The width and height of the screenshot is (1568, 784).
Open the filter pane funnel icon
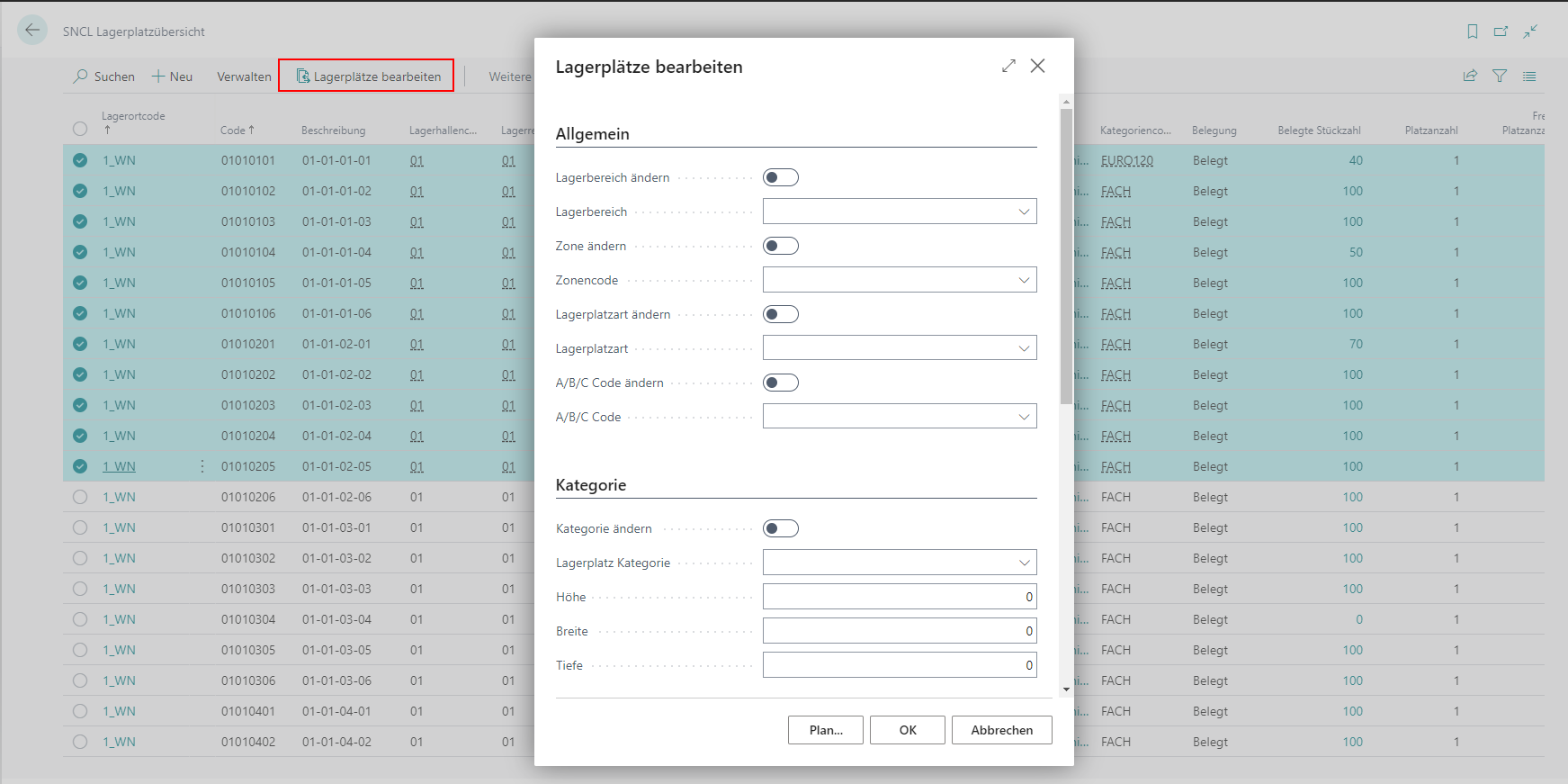[1500, 77]
